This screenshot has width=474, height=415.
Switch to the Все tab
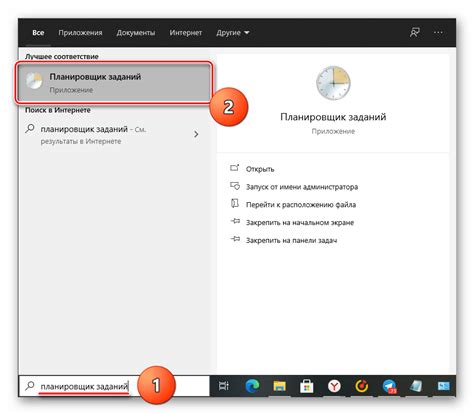pos(38,33)
